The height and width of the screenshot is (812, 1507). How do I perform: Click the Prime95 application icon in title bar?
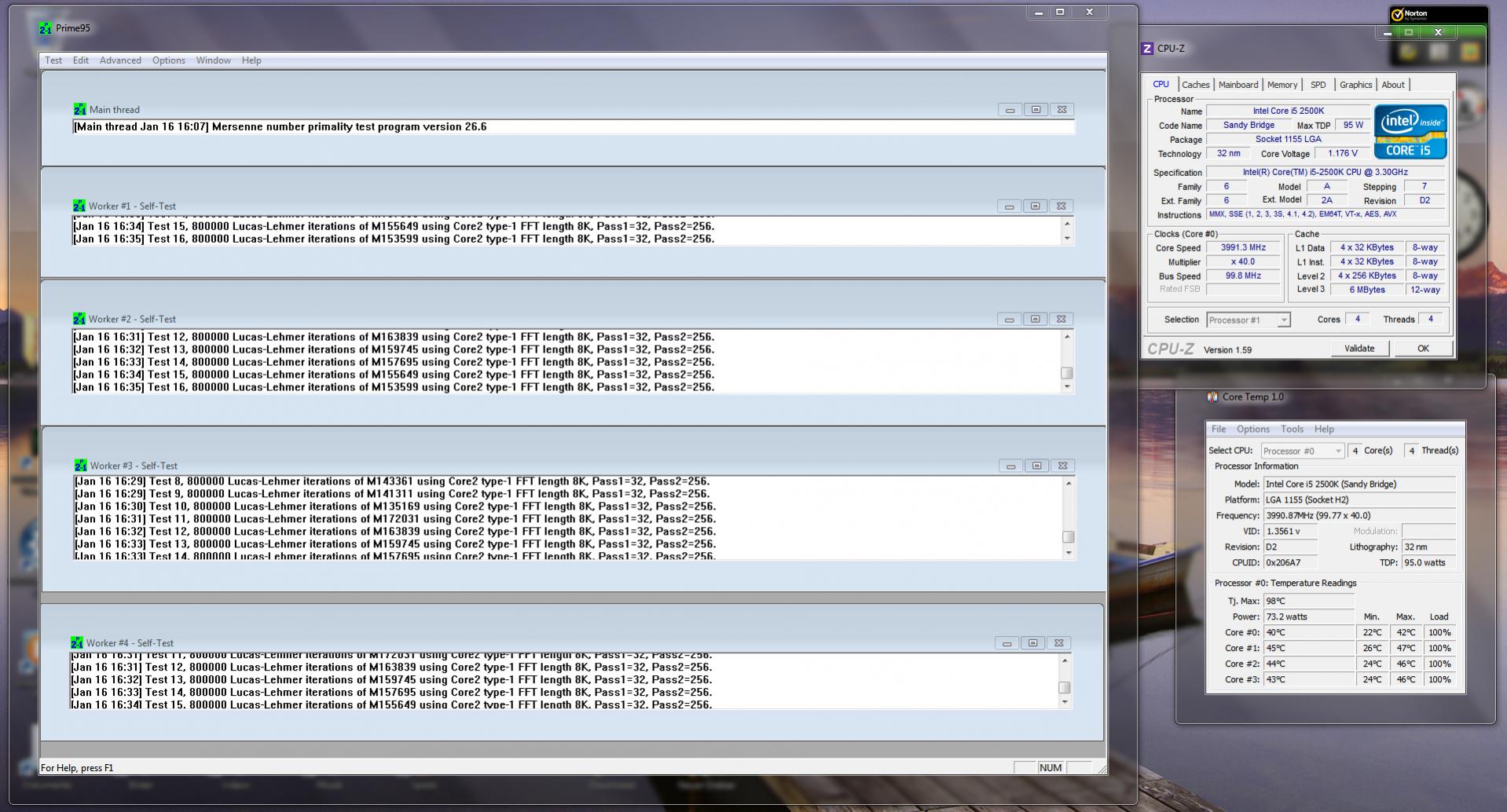(x=46, y=28)
